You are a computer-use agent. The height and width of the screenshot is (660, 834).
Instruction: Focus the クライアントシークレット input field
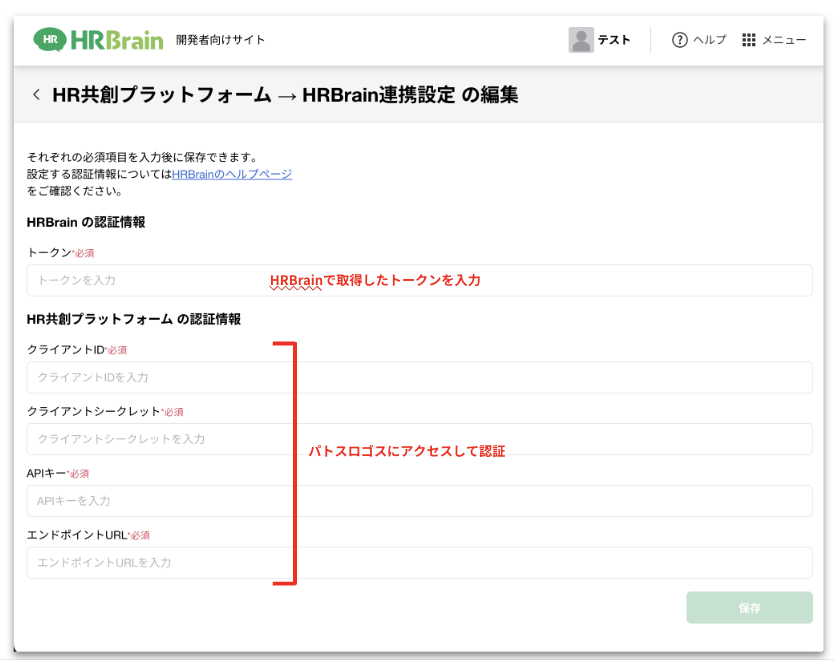pyautogui.click(x=419, y=439)
